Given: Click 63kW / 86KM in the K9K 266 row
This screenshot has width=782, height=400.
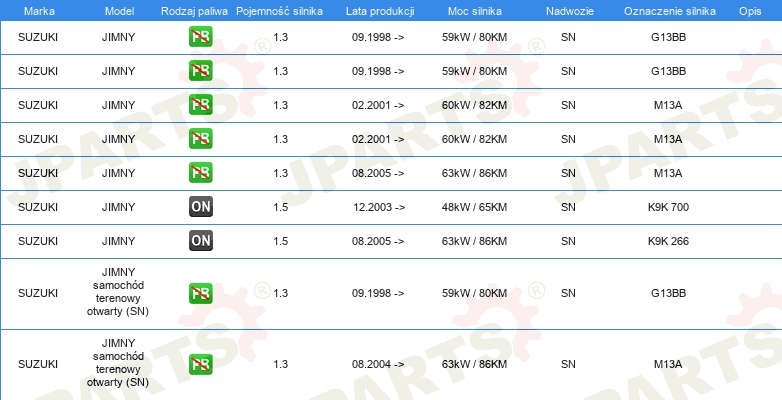Looking at the screenshot, I should [x=474, y=241].
